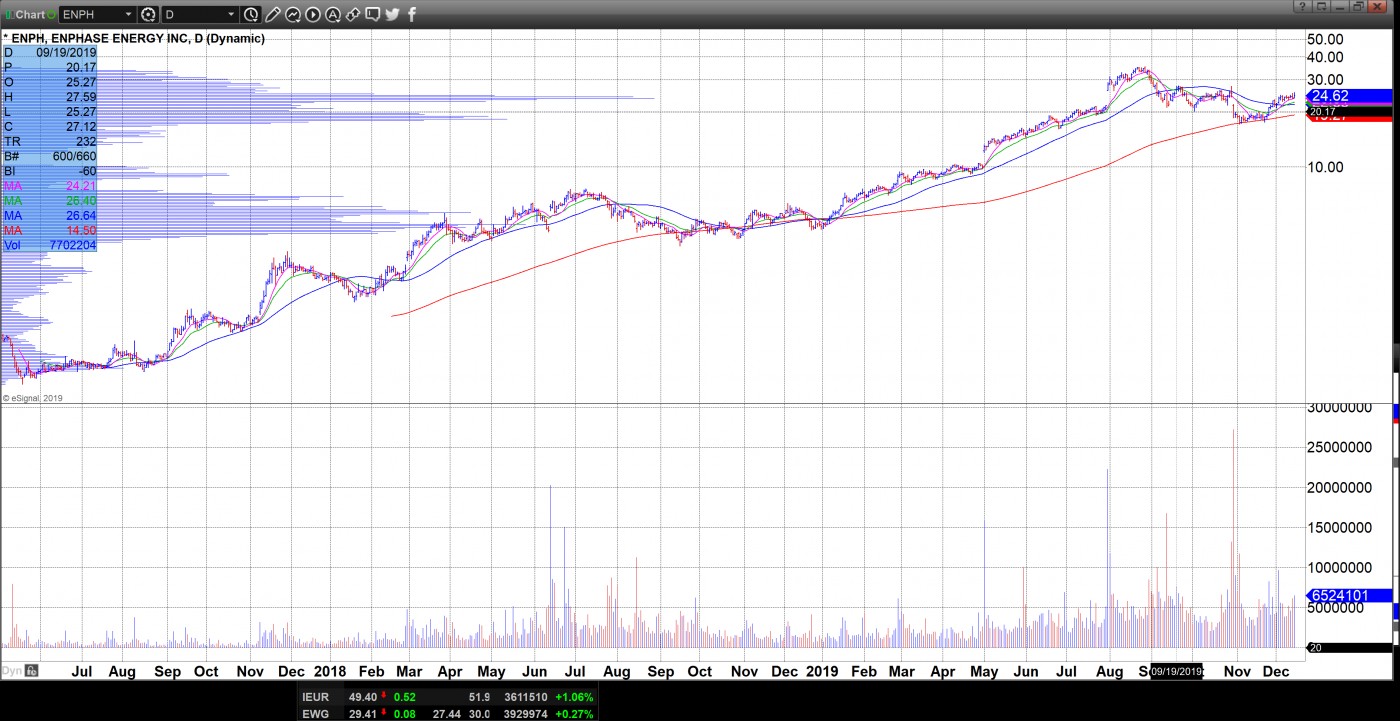
Task: Click the lock icon beside Dyn
Action: click(x=32, y=671)
